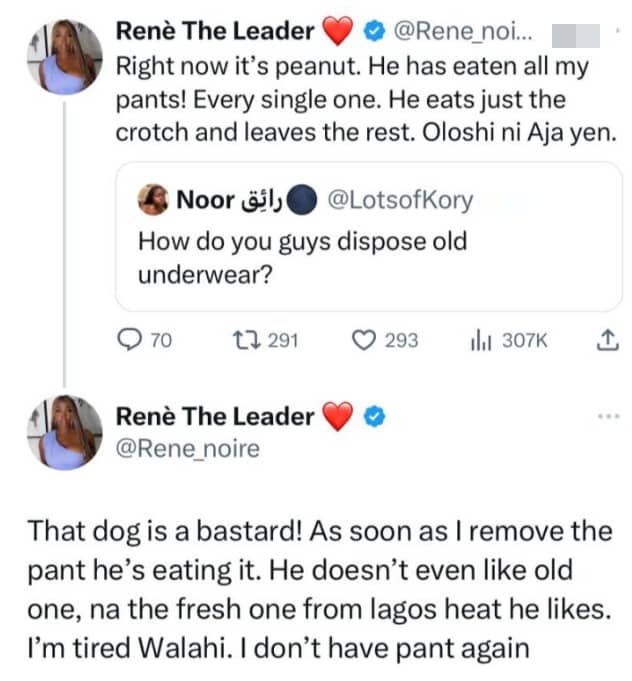Visit the @LotsofKory profile handle
632x681 pixels.
(399, 201)
